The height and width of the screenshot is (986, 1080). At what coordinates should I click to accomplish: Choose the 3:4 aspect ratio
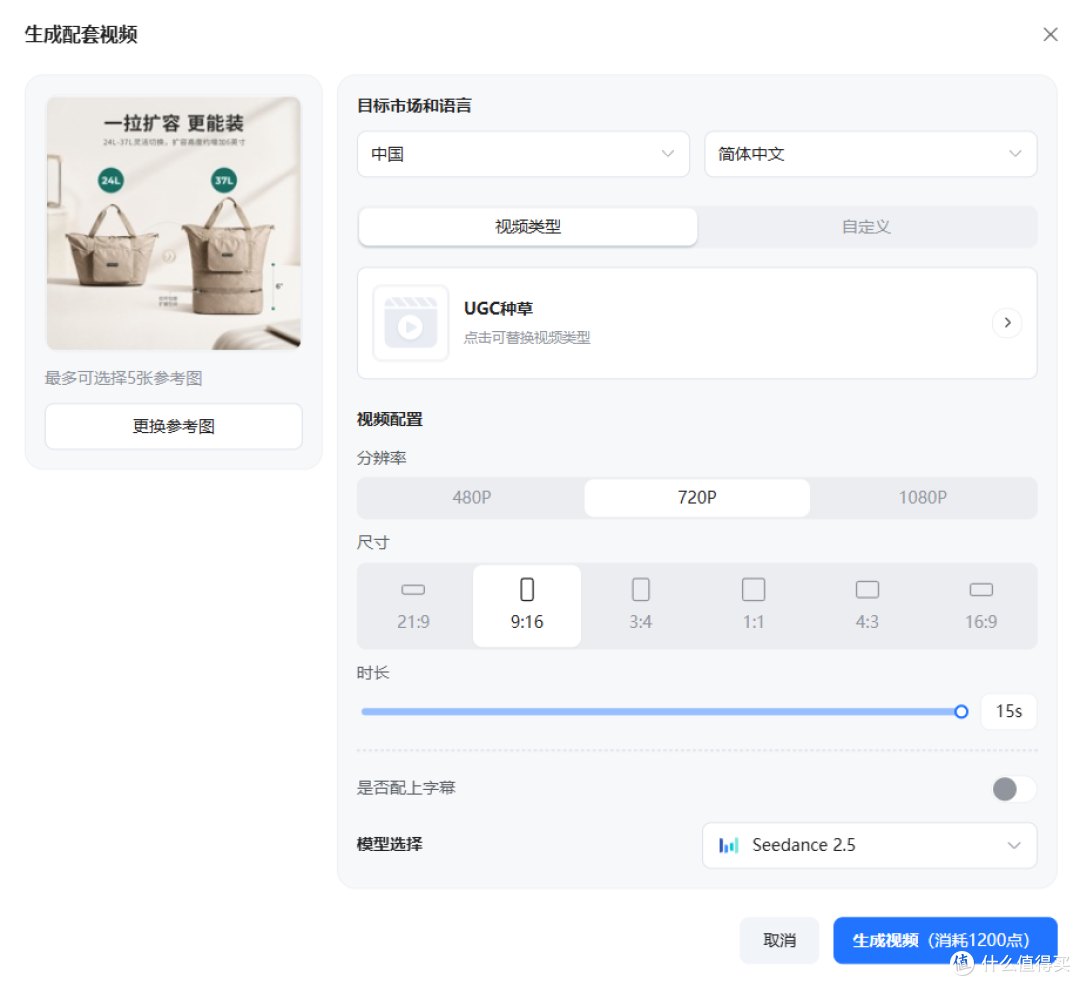tap(641, 605)
